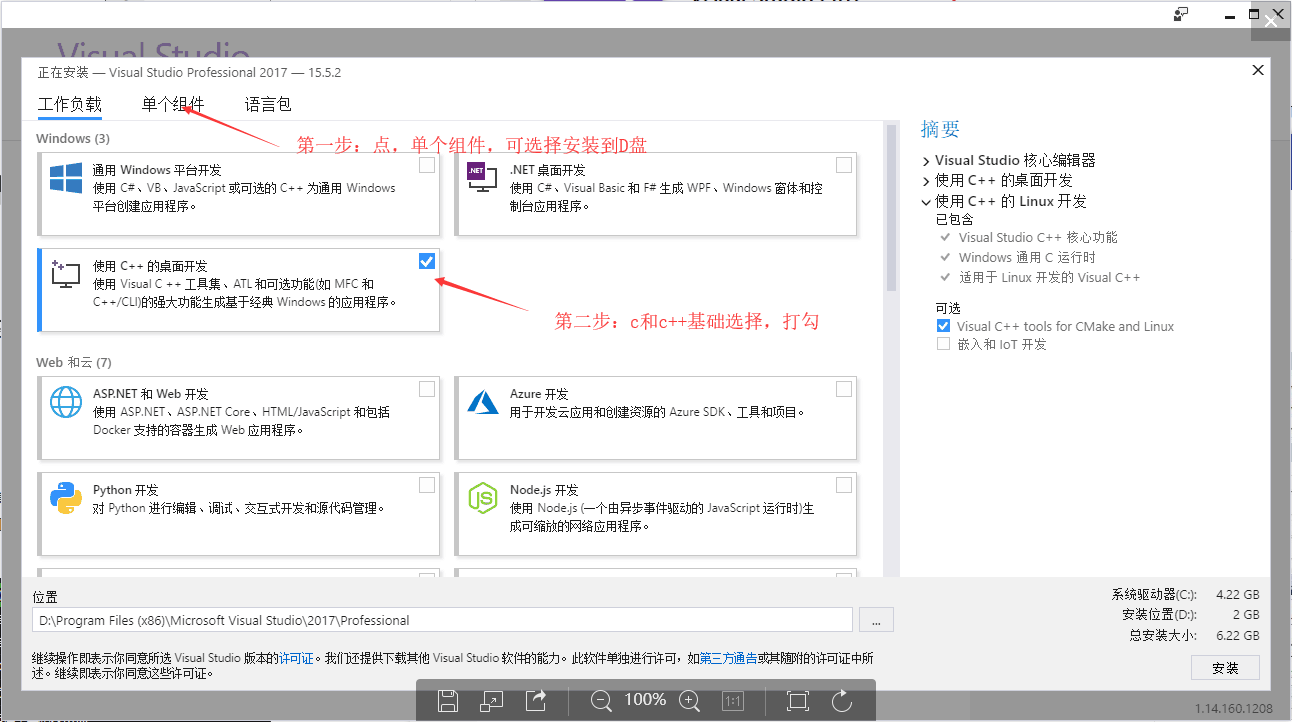Viewport: 1292px width, 722px height.
Task: Open the 许可证 link
Action: [296, 658]
